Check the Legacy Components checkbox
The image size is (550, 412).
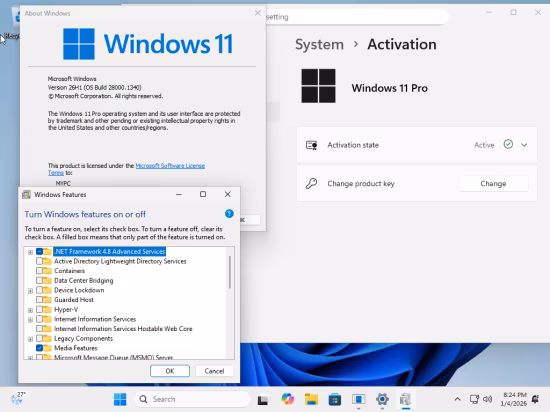pos(39,338)
